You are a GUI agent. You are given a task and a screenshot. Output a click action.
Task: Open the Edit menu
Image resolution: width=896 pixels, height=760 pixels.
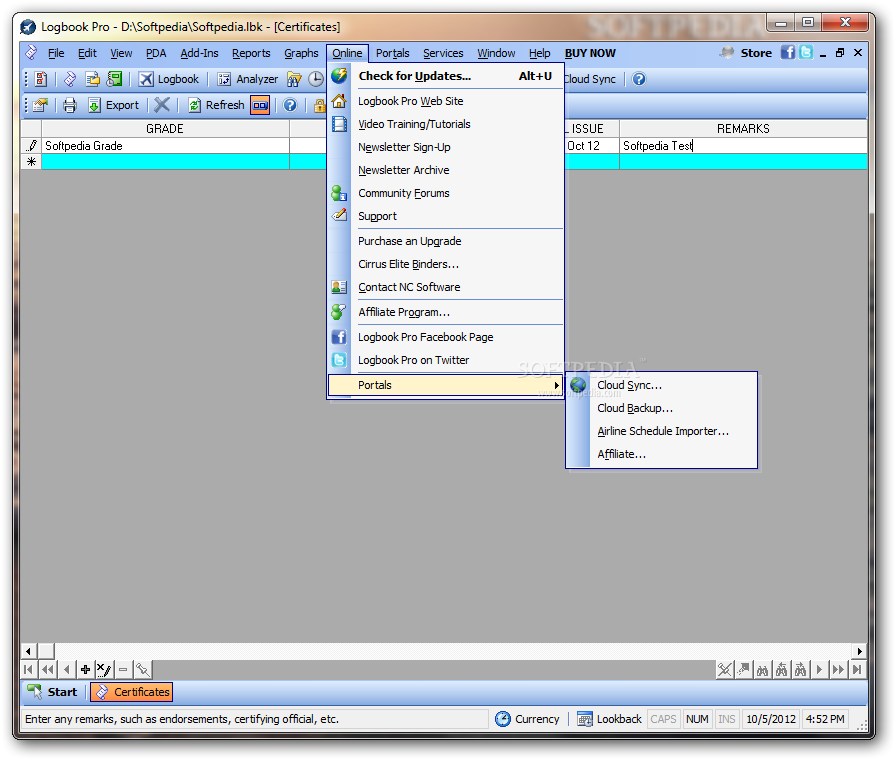(87, 53)
